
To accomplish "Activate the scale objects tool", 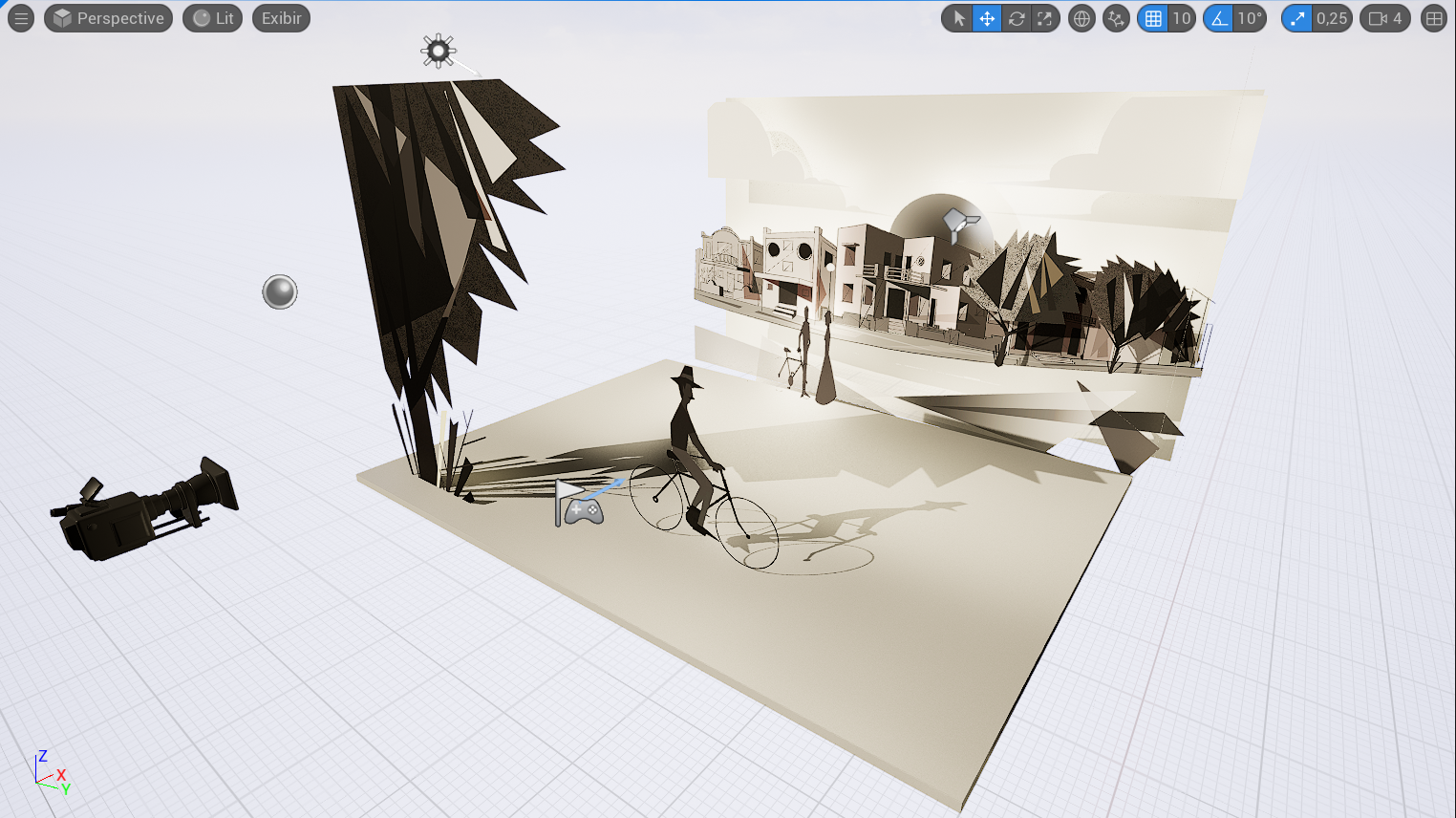I will [1045, 18].
